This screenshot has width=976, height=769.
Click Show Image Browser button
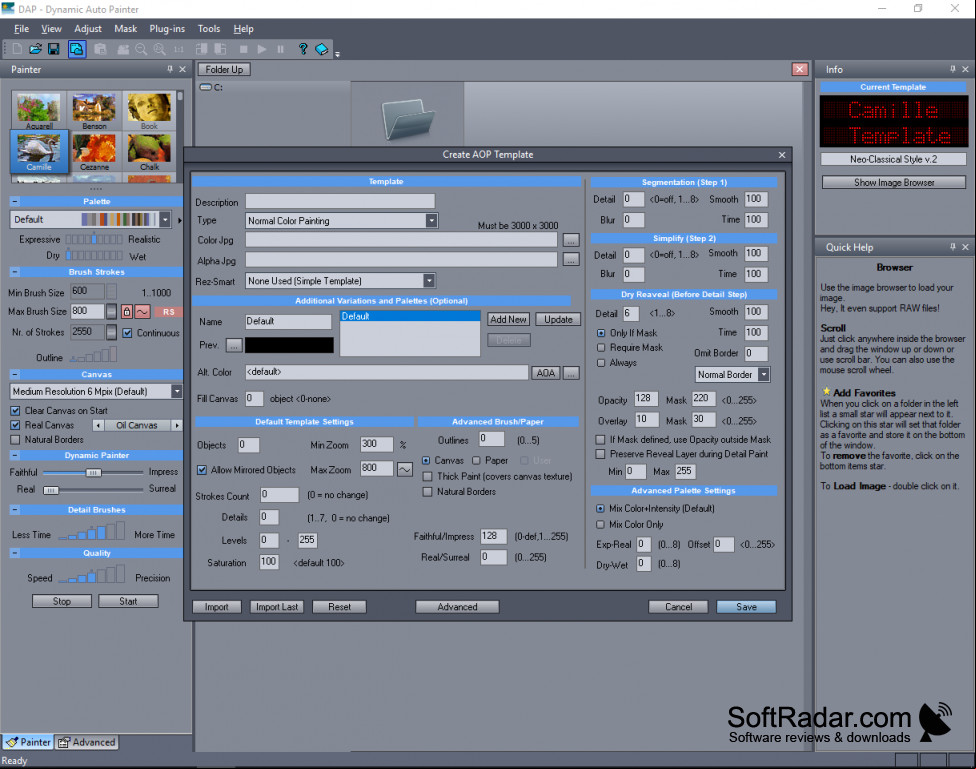(x=894, y=182)
